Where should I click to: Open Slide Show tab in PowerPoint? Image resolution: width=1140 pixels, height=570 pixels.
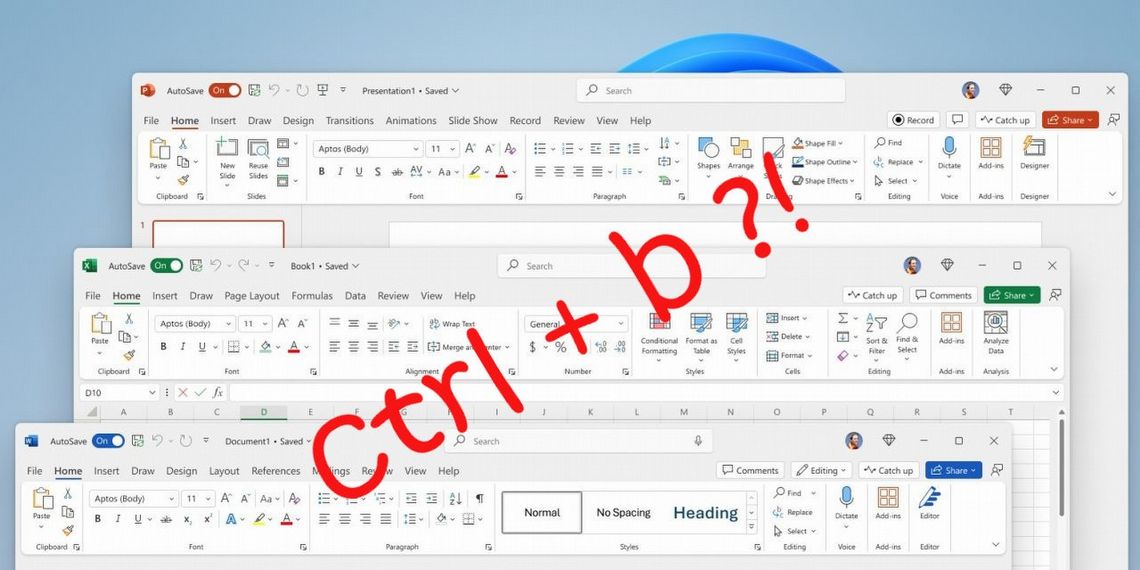point(473,121)
